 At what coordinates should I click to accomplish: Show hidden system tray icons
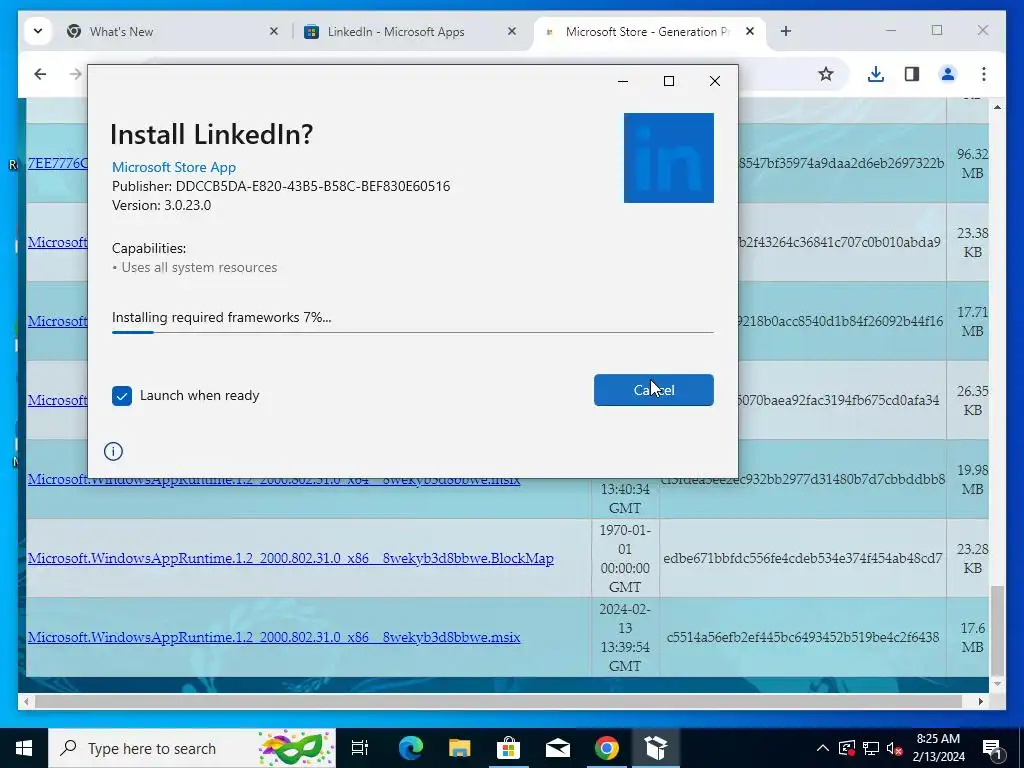[x=823, y=748]
